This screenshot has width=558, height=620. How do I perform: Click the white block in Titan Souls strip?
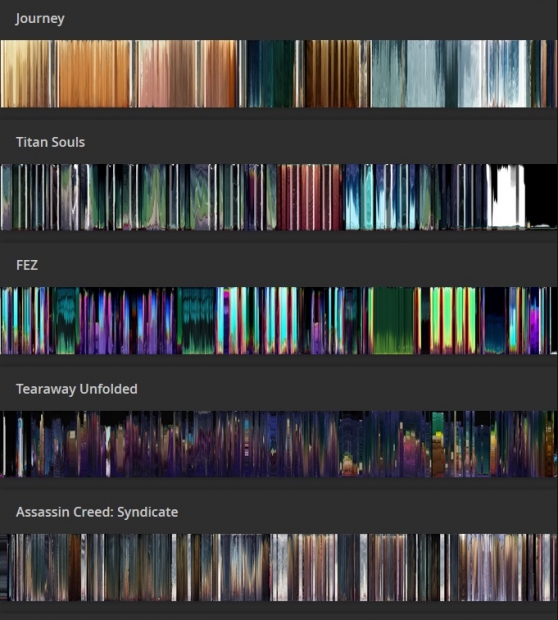pyautogui.click(x=506, y=197)
